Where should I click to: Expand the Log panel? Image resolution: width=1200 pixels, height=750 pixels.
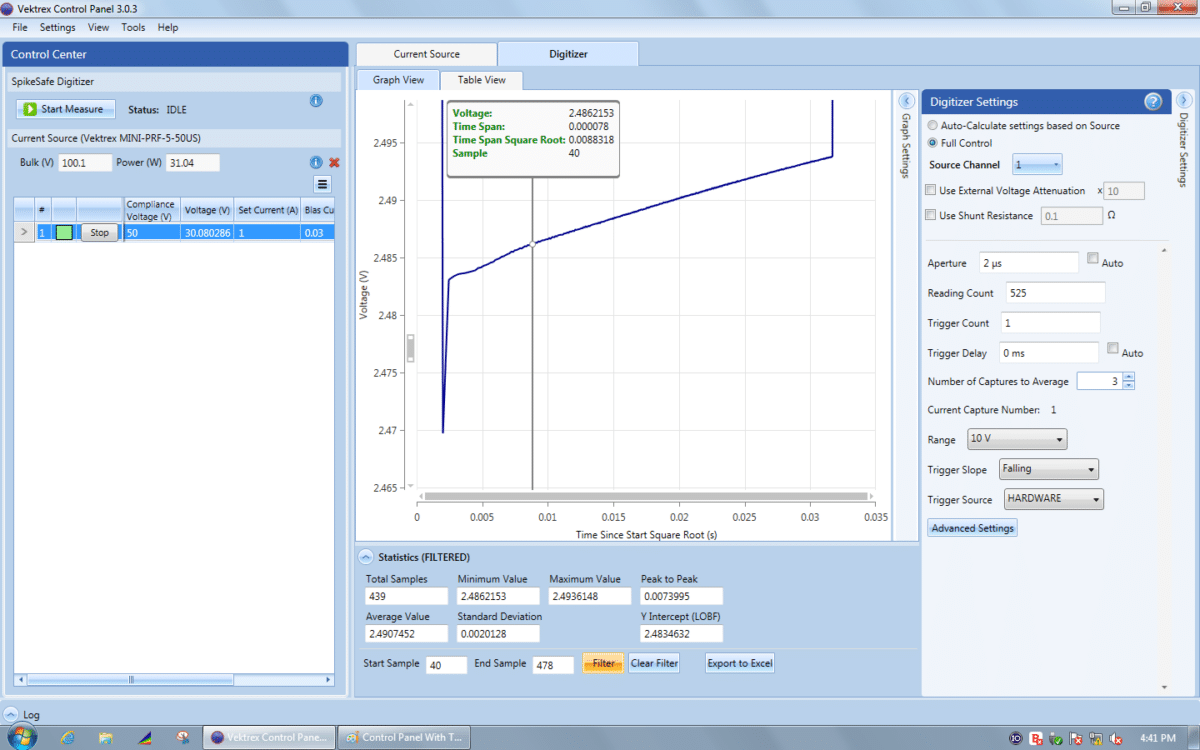tap(10, 715)
